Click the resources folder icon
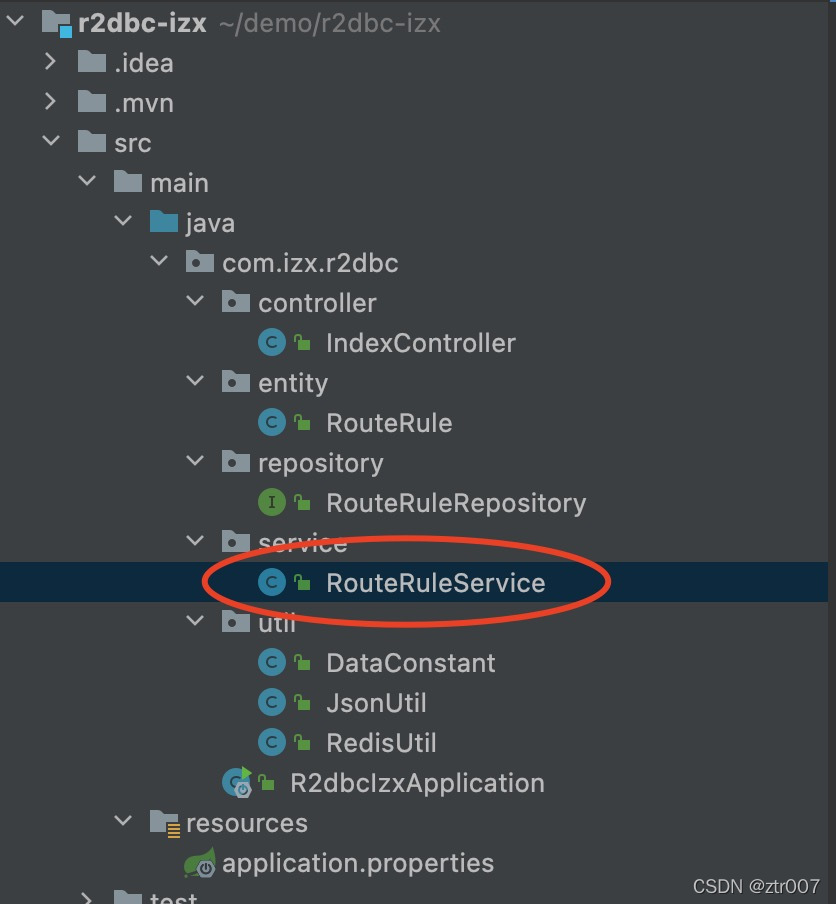The image size is (836, 904). coord(165,823)
